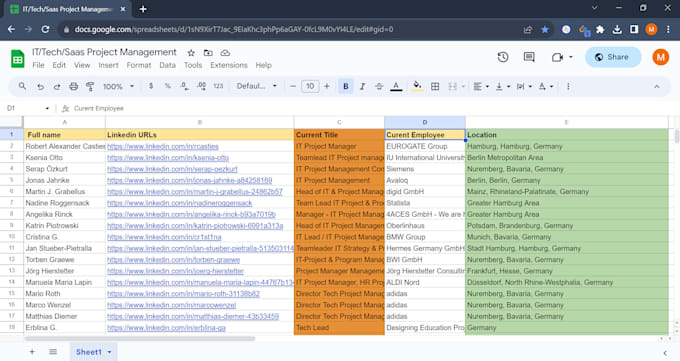Open version history clock icon
The height and width of the screenshot is (361, 680).
503,57
